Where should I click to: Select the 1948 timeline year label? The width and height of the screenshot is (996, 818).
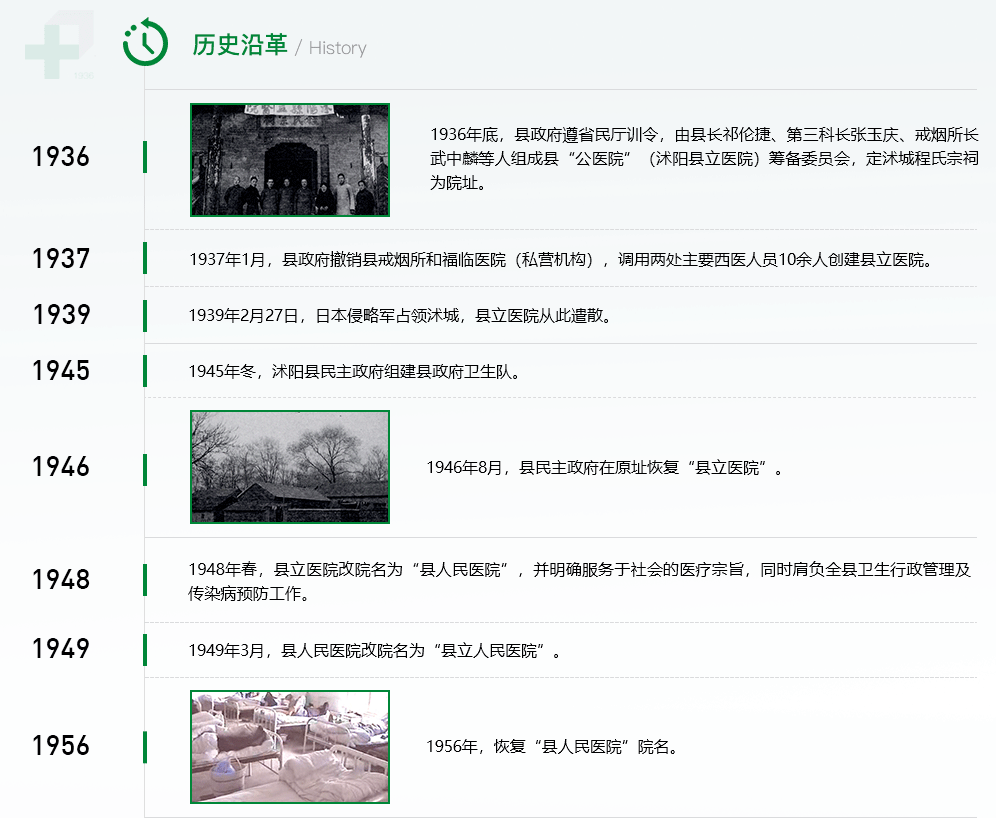tap(61, 580)
